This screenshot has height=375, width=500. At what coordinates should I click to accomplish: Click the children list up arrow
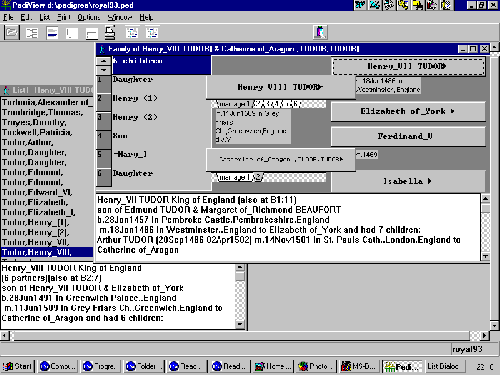104,61
